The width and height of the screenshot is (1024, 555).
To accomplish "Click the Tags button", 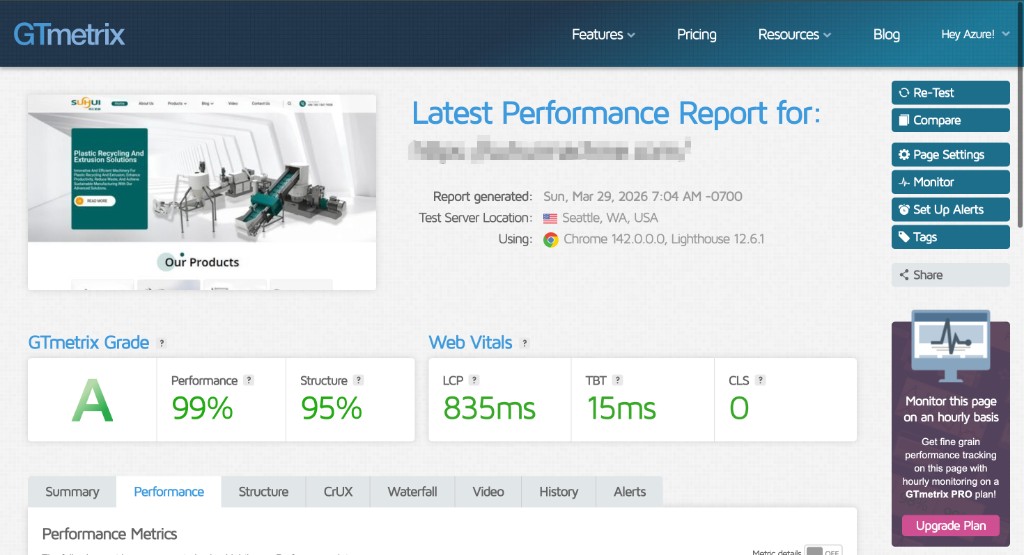I will pyautogui.click(x=950, y=237).
